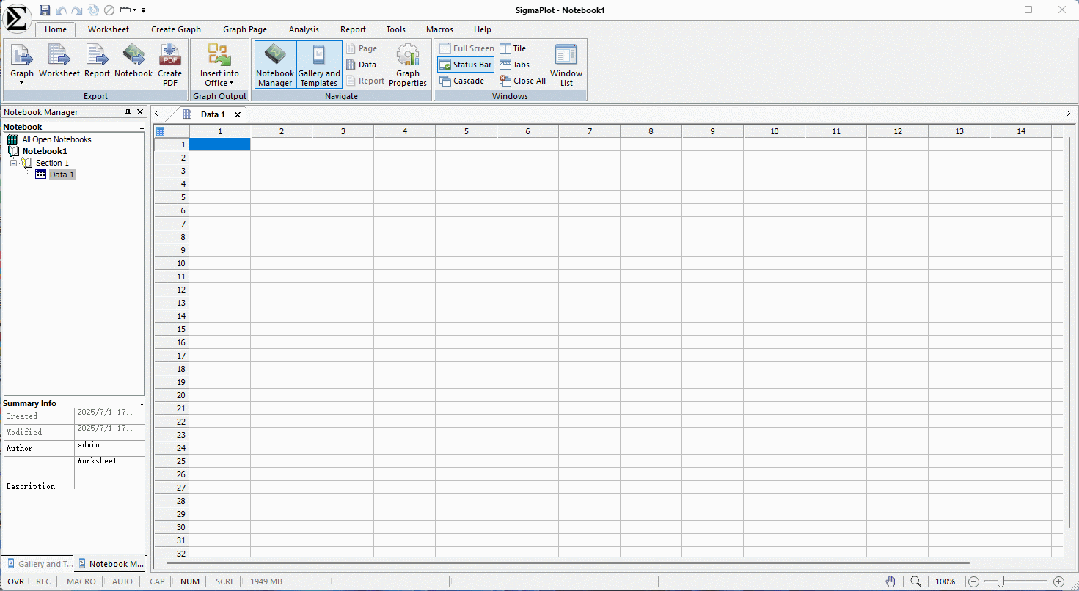Open the Export Graph dropdown button
1079x591 pixels.
click(21, 64)
